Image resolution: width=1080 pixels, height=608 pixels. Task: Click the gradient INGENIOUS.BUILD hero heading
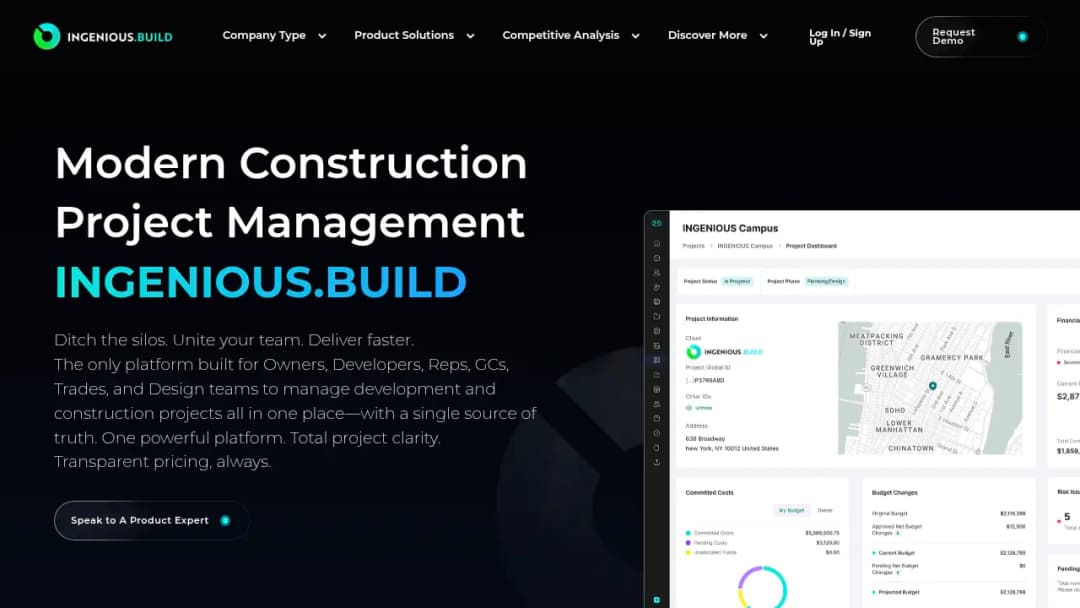coord(260,282)
